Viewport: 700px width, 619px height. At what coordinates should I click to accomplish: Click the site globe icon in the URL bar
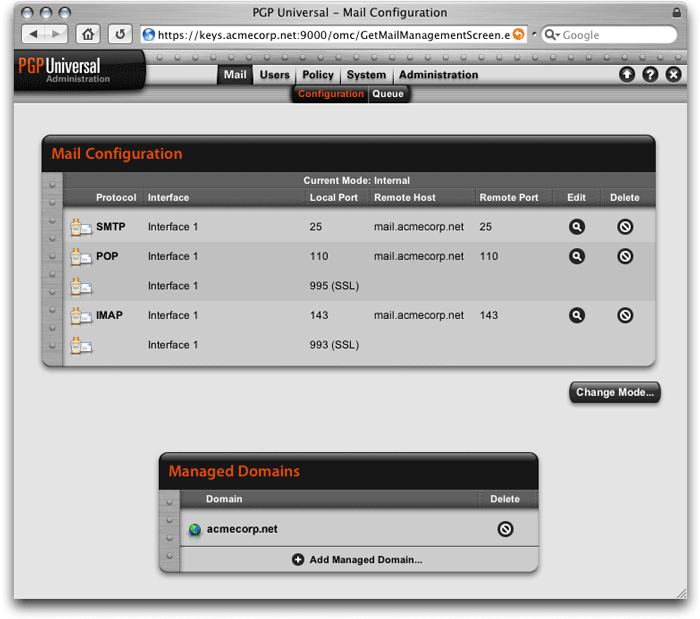(x=149, y=34)
